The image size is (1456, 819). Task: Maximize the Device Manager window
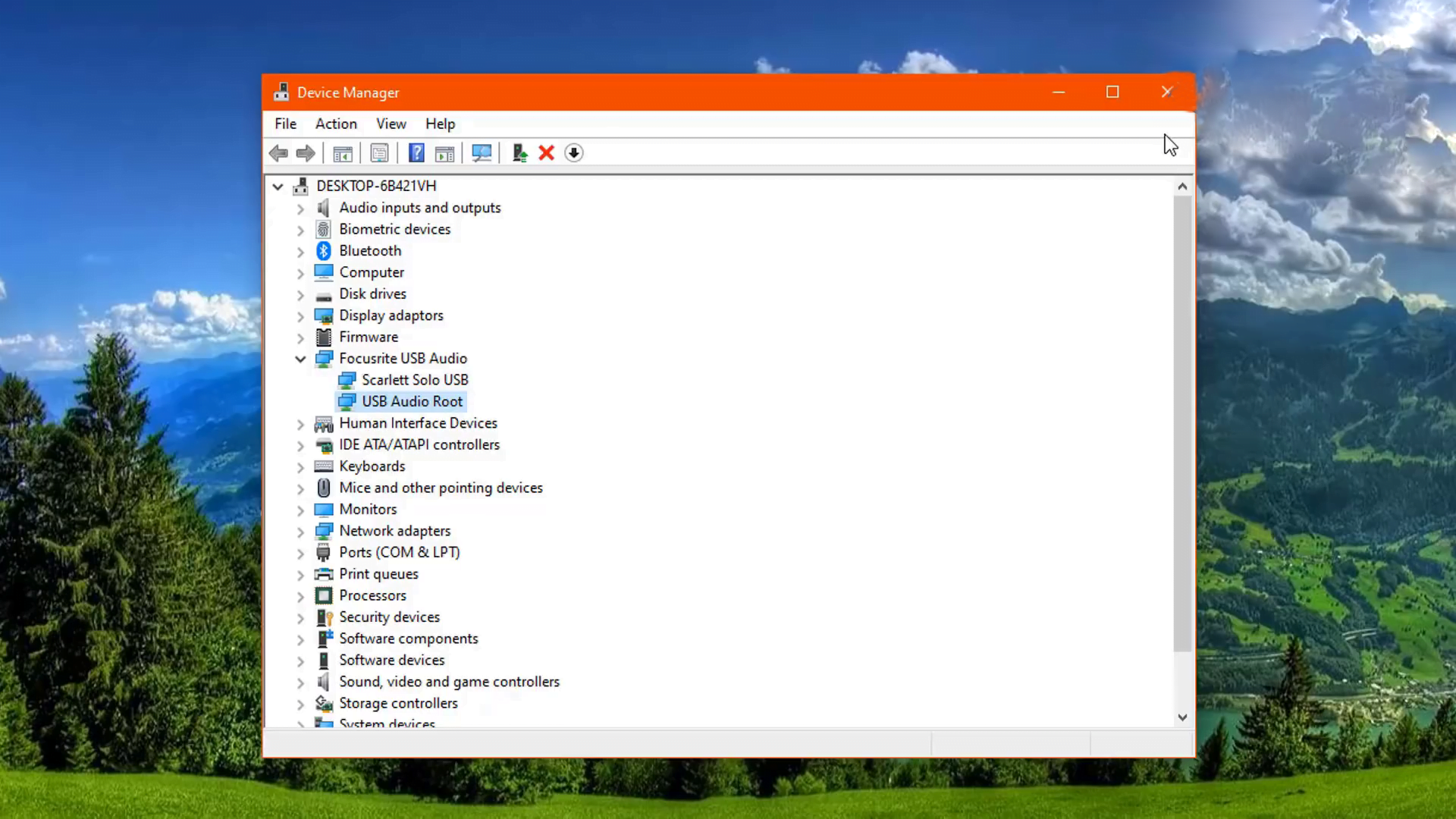click(1112, 92)
